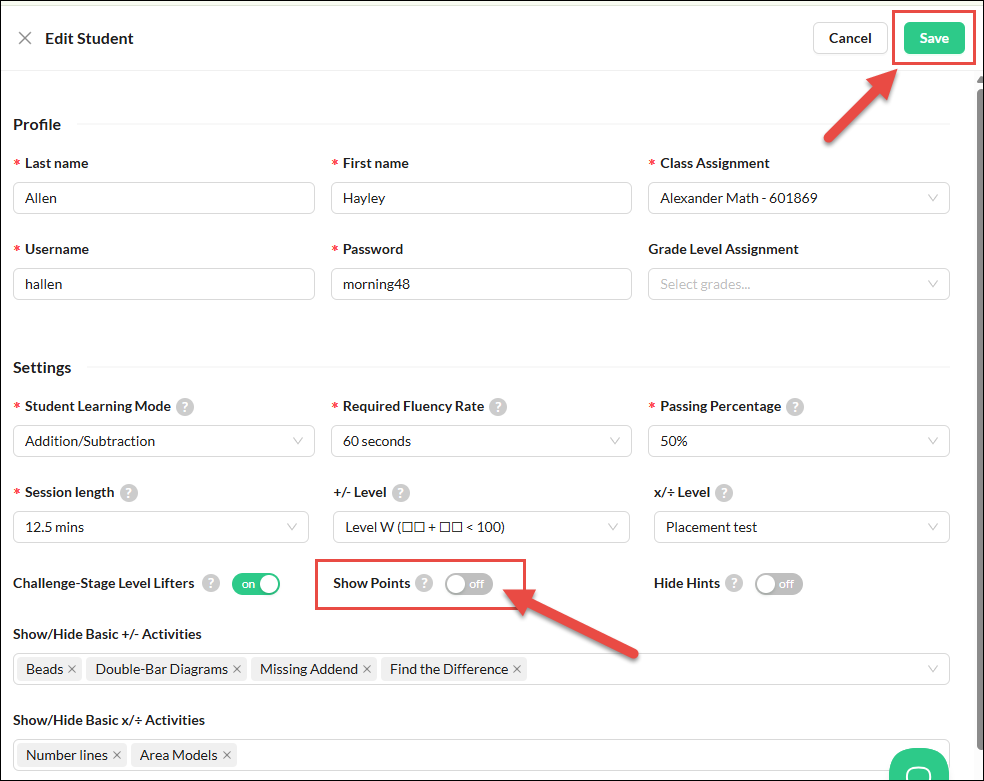Open the Student Learning Mode help tooltip
Viewport: 984px width, 781px height.
pyautogui.click(x=185, y=406)
